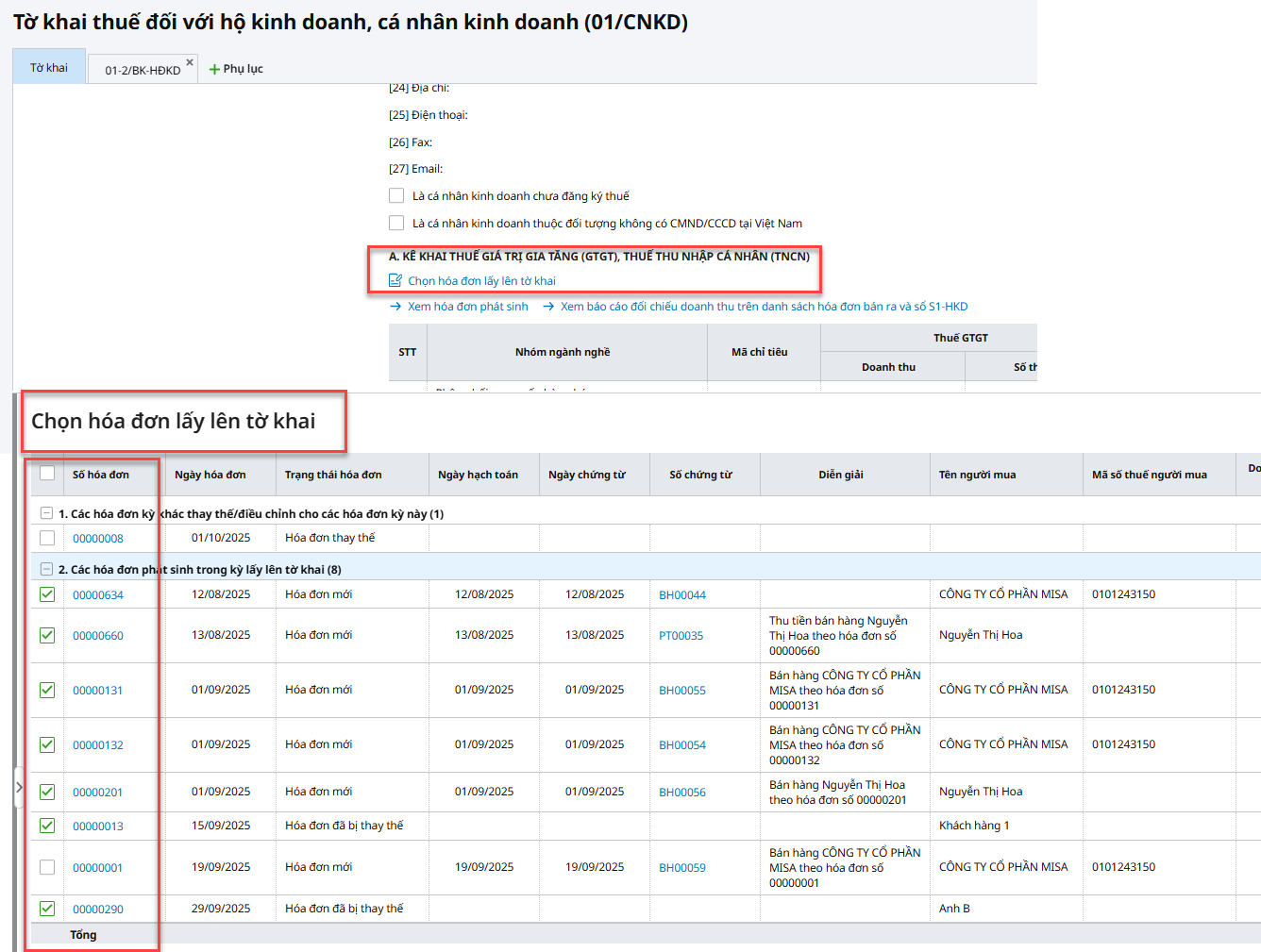This screenshot has height=952, width=1261.
Task: Click arrow icon before Xem hóa đơn phát sinh
Action: point(395,307)
